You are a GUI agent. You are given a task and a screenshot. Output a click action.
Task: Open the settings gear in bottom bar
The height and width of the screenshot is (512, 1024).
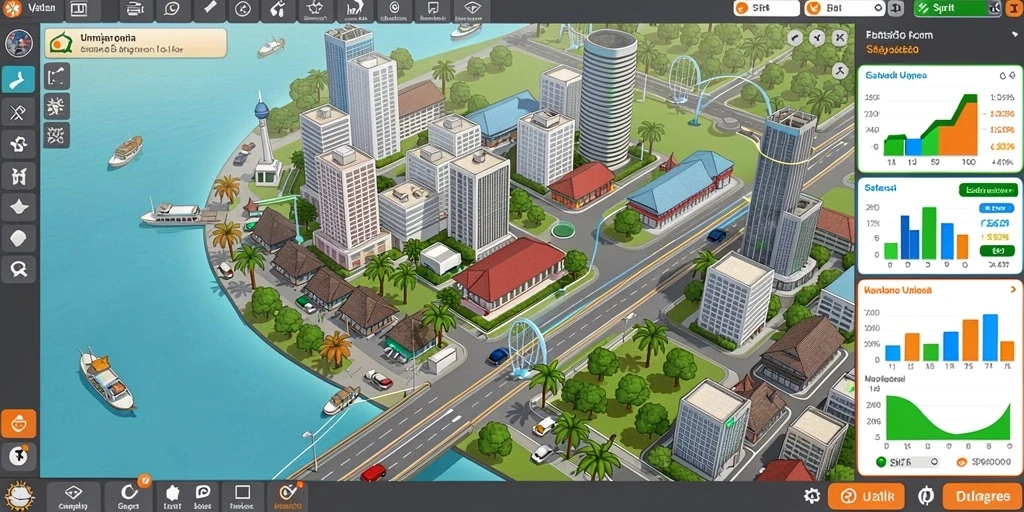[812, 496]
